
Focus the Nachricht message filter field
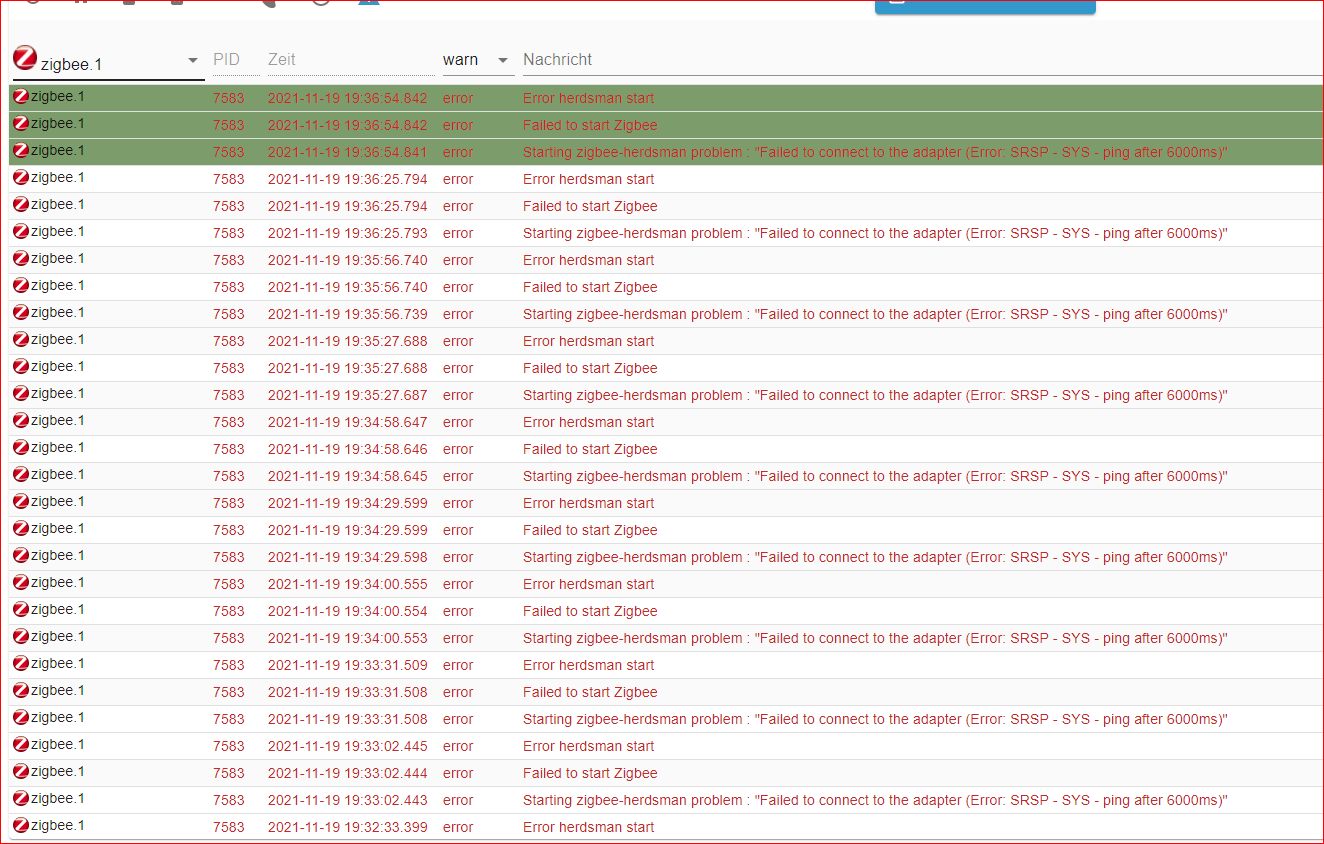(922, 60)
